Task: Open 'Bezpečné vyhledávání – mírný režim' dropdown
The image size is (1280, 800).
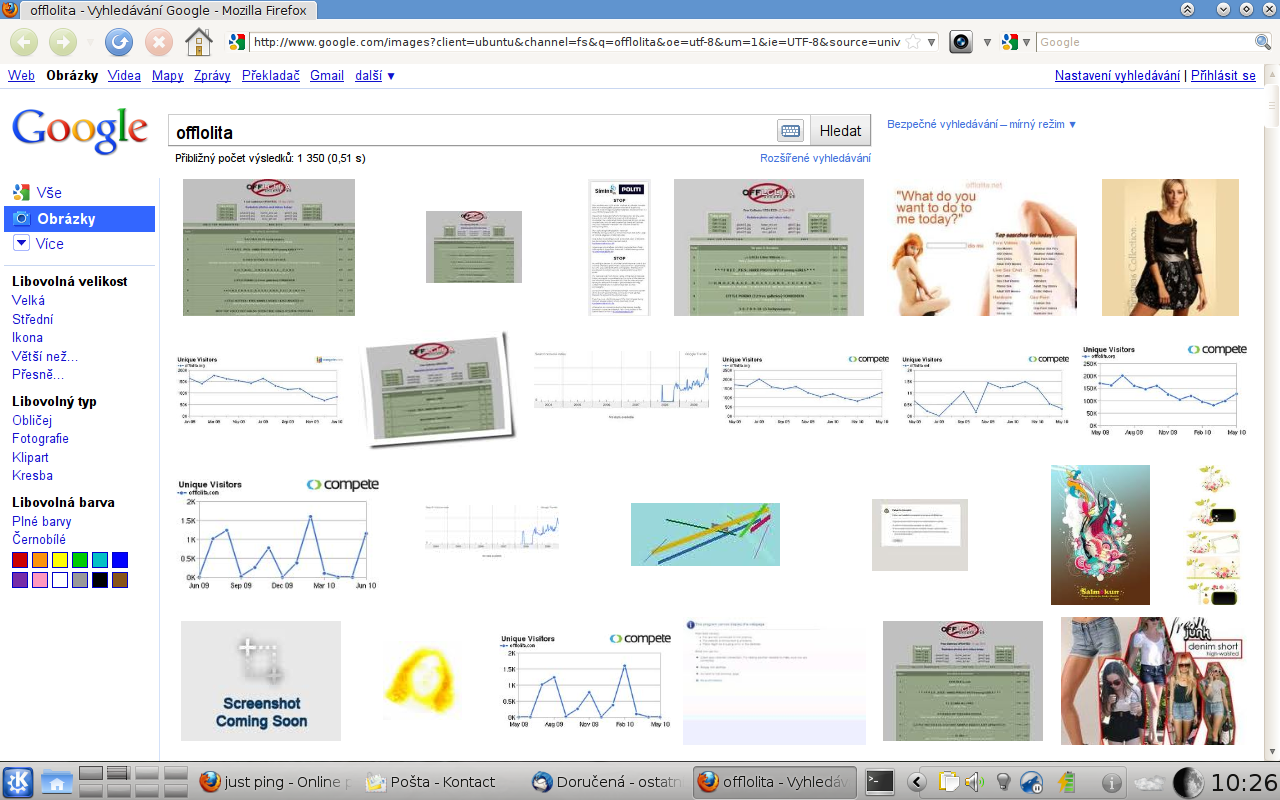Action: [x=982, y=124]
